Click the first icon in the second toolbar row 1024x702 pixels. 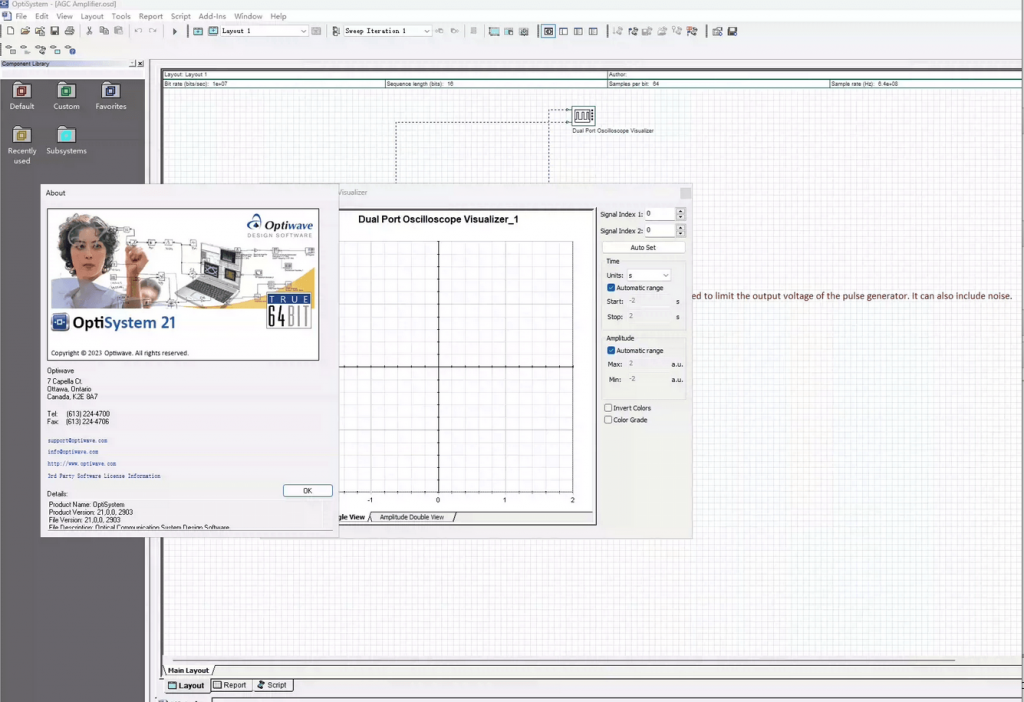point(10,50)
